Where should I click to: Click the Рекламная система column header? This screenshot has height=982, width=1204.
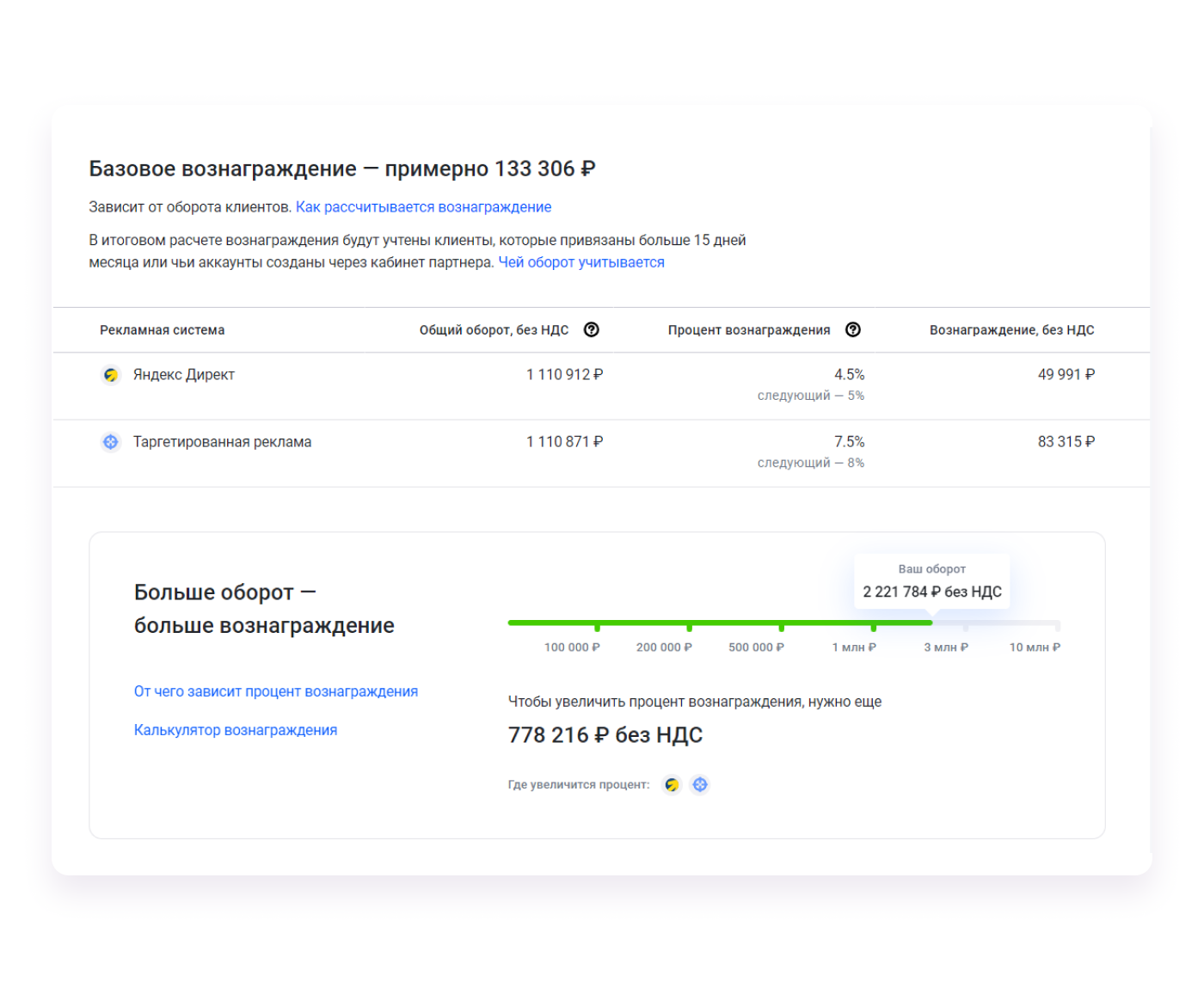coord(162,330)
